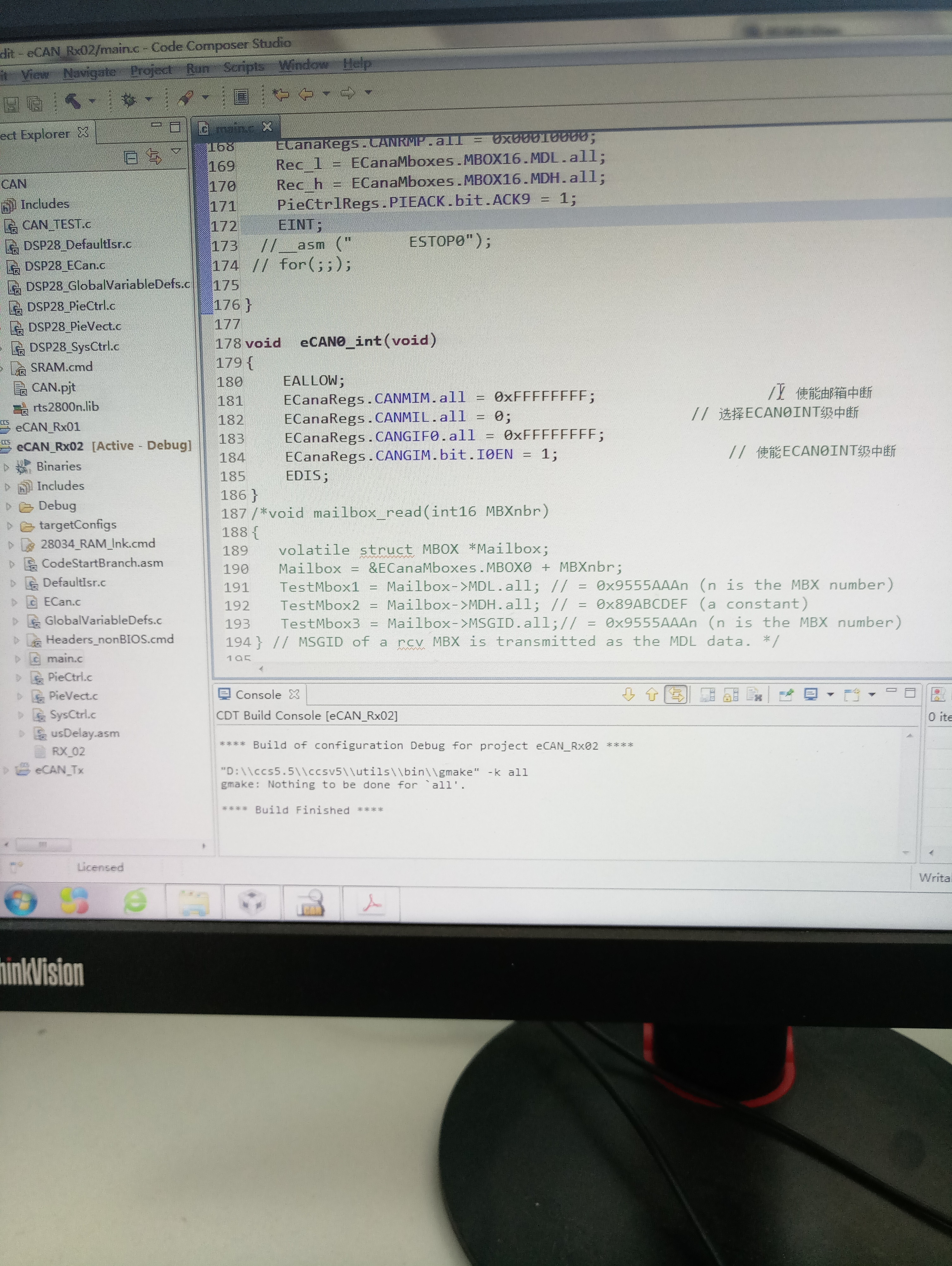Open dropdown next to Build hammer

(x=92, y=101)
